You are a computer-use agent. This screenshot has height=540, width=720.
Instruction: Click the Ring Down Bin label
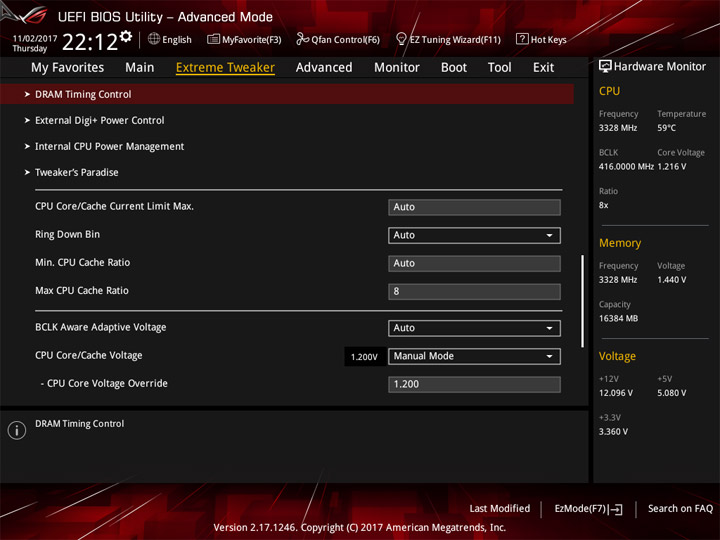68,235
